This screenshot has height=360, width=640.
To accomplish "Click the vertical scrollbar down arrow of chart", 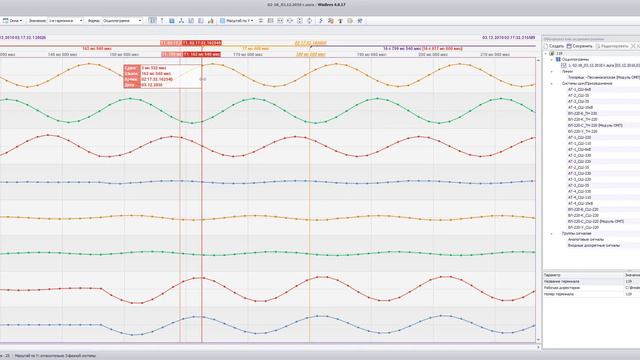I will pyautogui.click(x=538, y=340).
